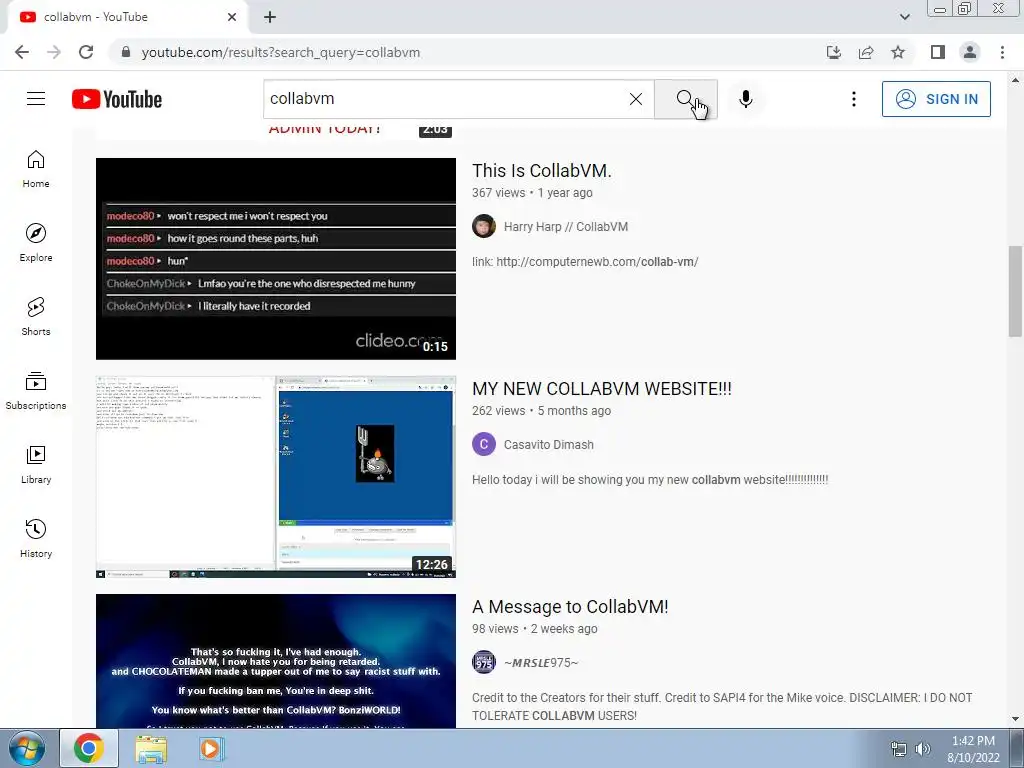
Task: Expand the tab search chevron
Action: tap(904, 17)
